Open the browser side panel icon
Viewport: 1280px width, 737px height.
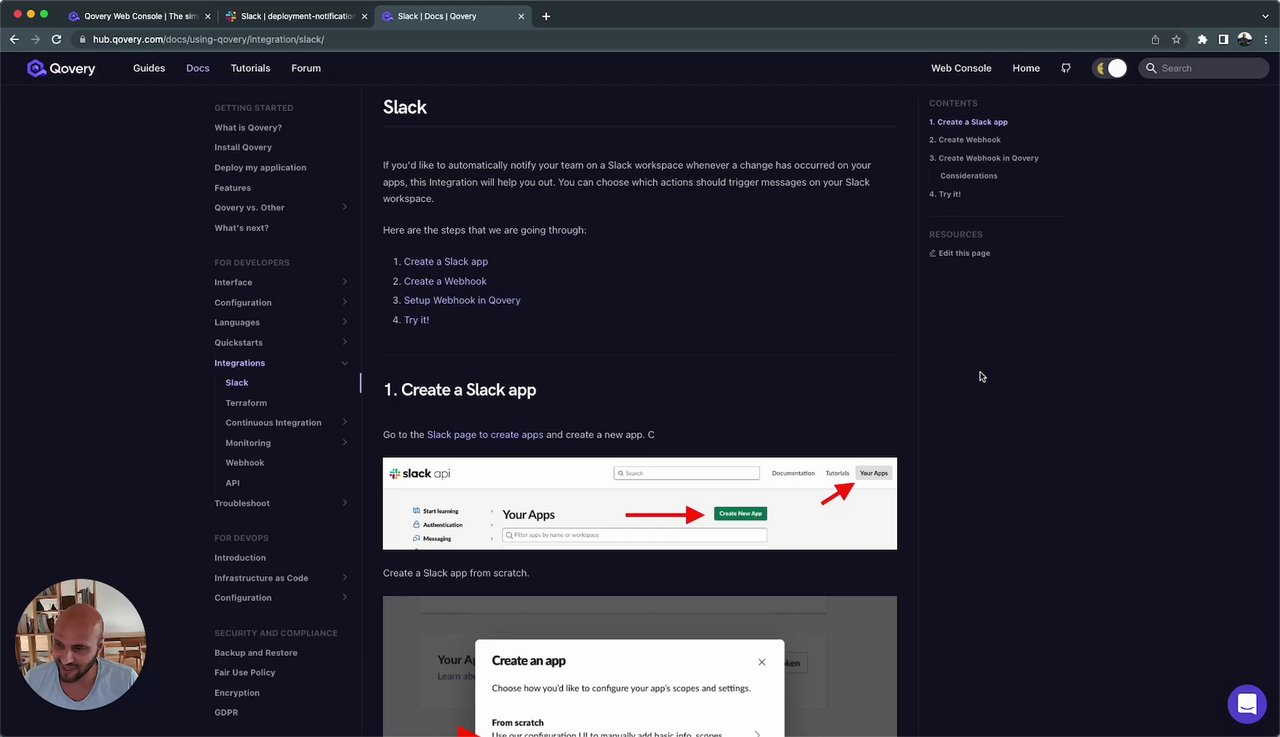point(1223,39)
